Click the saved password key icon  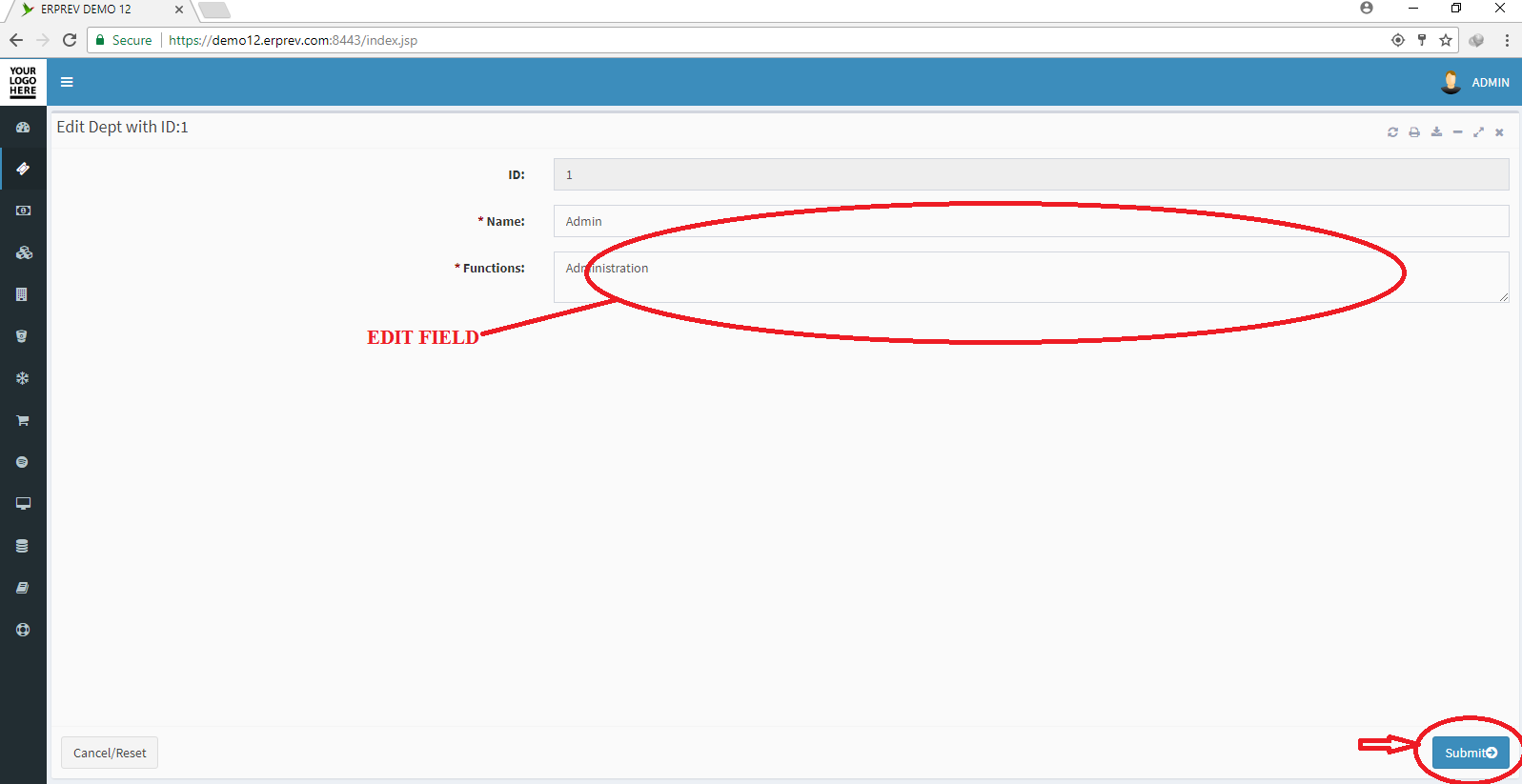click(x=1422, y=40)
